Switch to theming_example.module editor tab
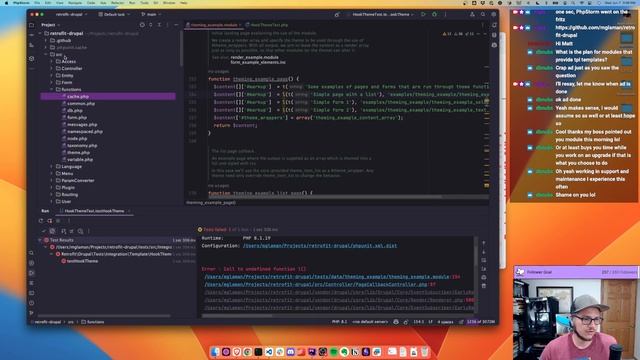 213,25
